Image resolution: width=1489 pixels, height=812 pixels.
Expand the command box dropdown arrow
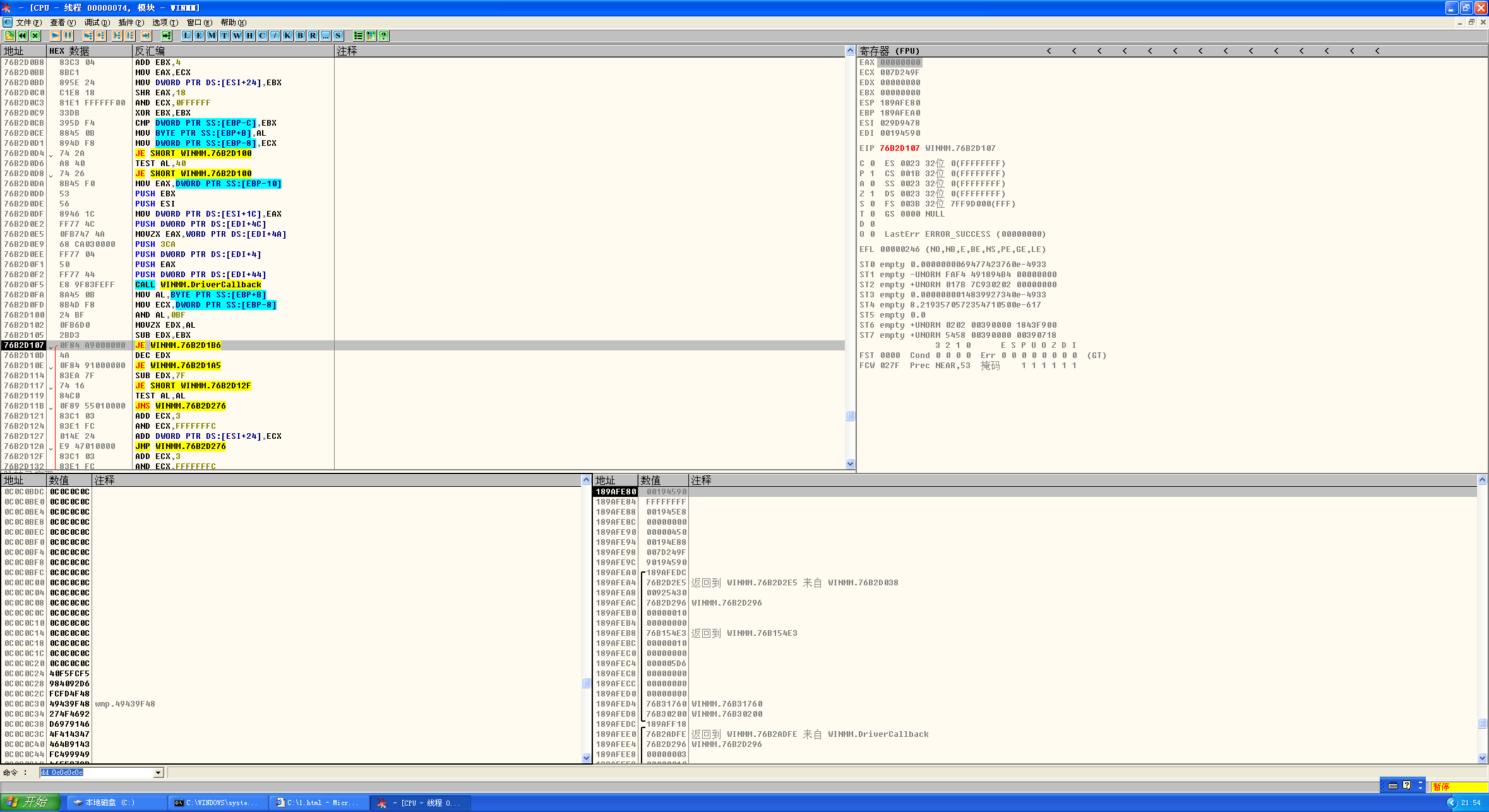(x=158, y=773)
